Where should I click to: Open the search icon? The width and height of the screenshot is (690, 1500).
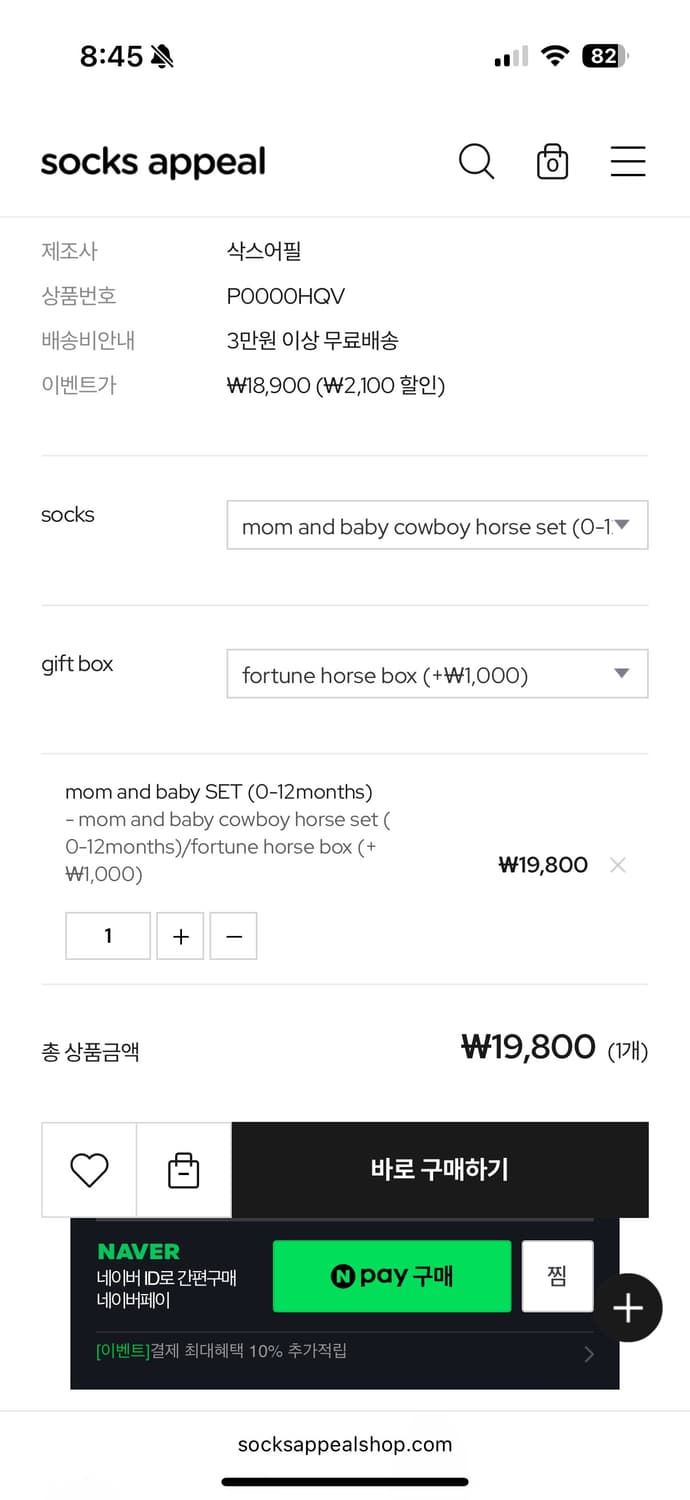click(476, 161)
